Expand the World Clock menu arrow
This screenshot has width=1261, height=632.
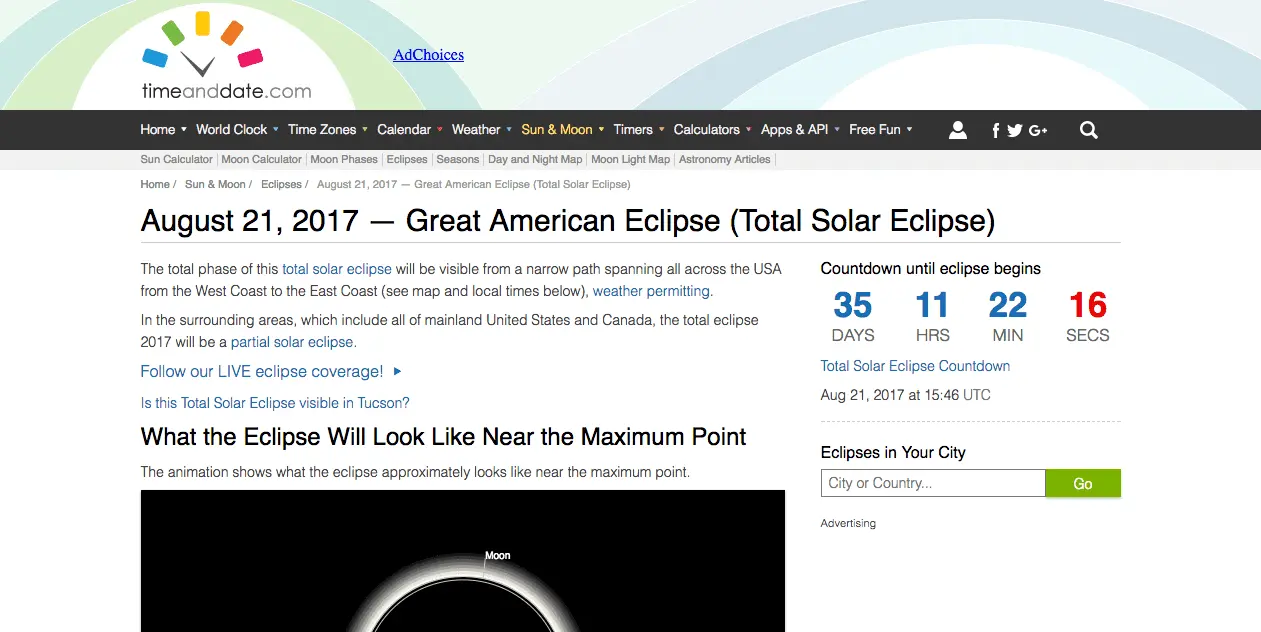pyautogui.click(x=276, y=130)
